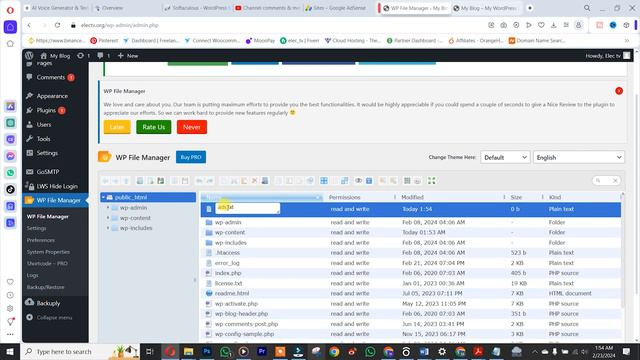
Task: Switch to the Channel comments YouTube browser tab
Action: [268, 8]
